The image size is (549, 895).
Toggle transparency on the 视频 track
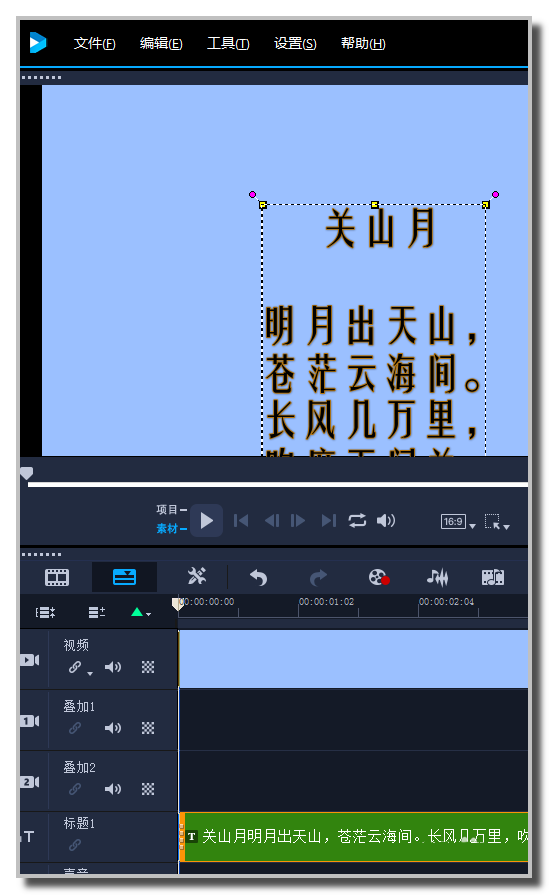pos(148,667)
